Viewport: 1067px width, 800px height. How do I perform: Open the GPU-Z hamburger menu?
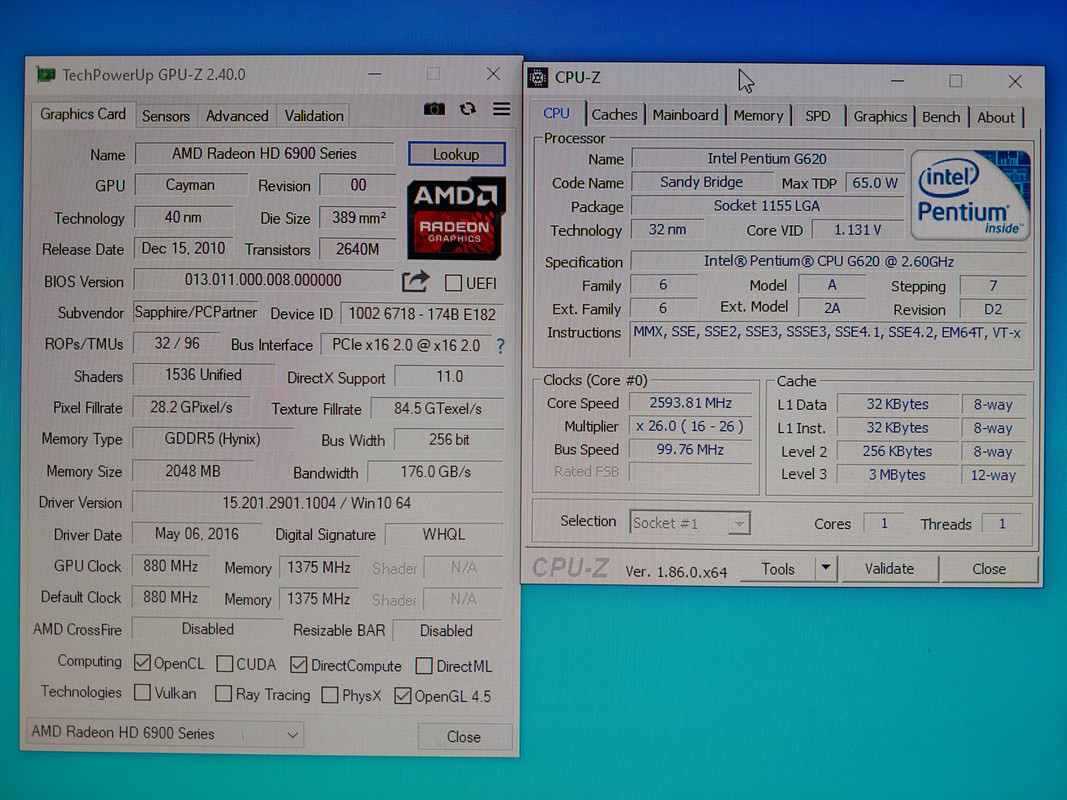point(502,109)
